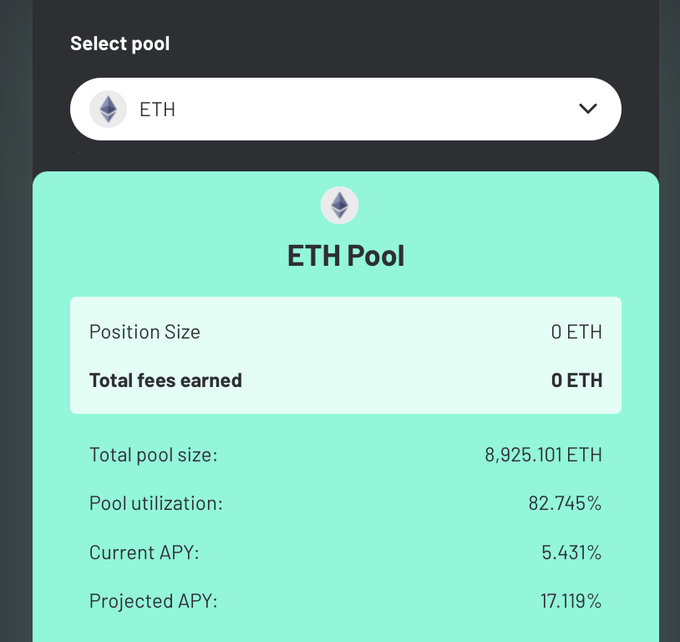Click the Position Size label
Screen dimensions: 680x642
point(145,332)
